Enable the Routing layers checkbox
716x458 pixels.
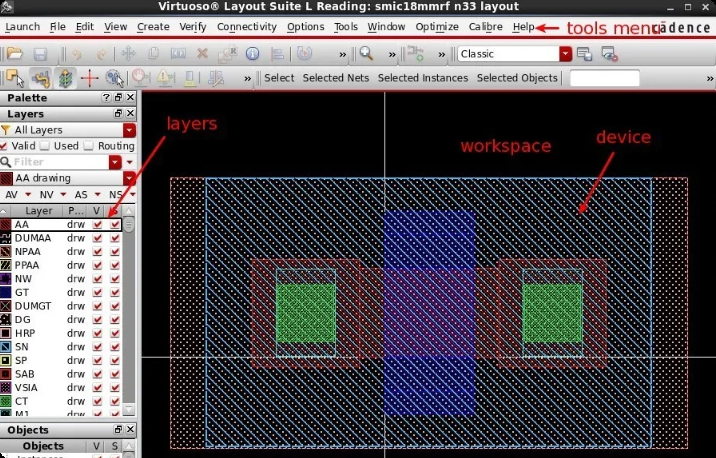click(89, 146)
